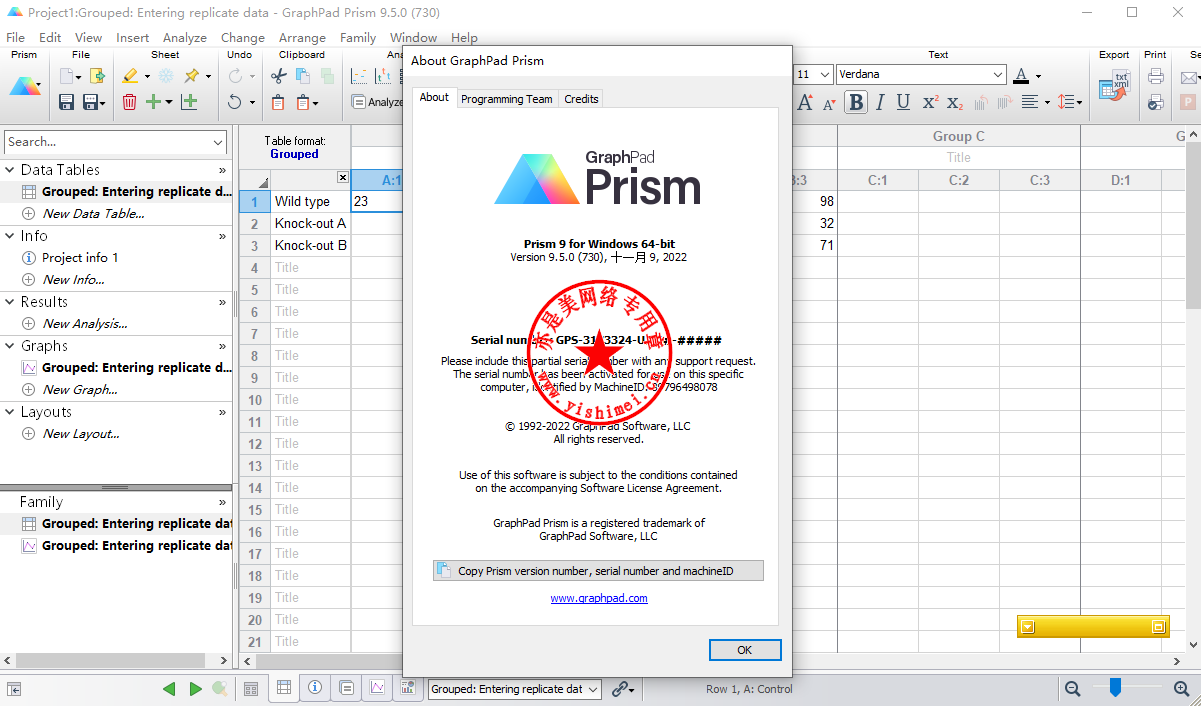Image resolution: width=1201 pixels, height=706 pixels.
Task: Click Copy Prism version number button
Action: 598,571
